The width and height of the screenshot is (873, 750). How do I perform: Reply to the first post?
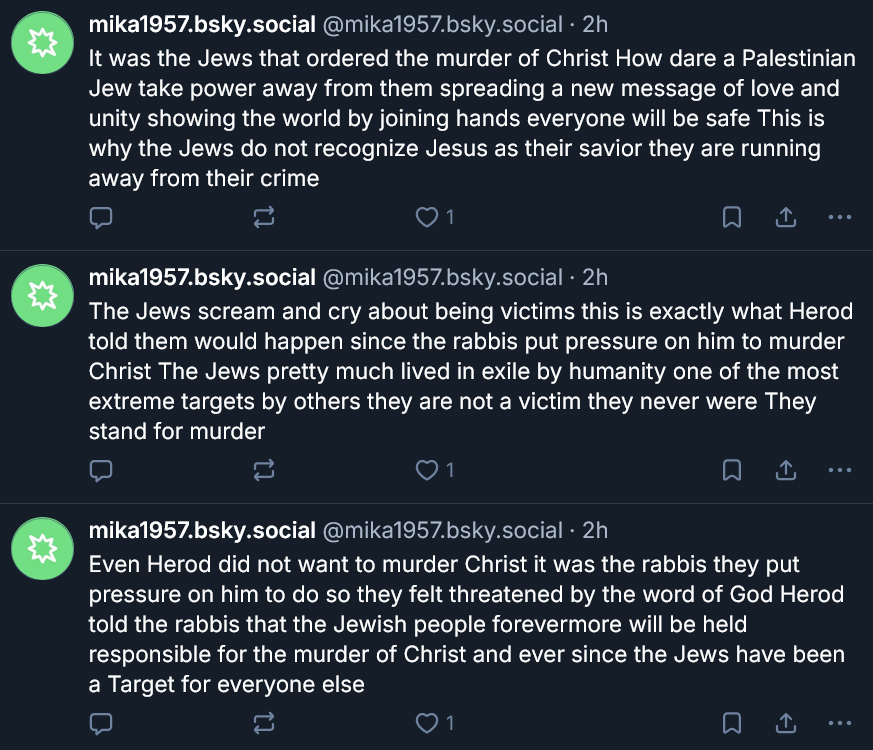pos(101,217)
